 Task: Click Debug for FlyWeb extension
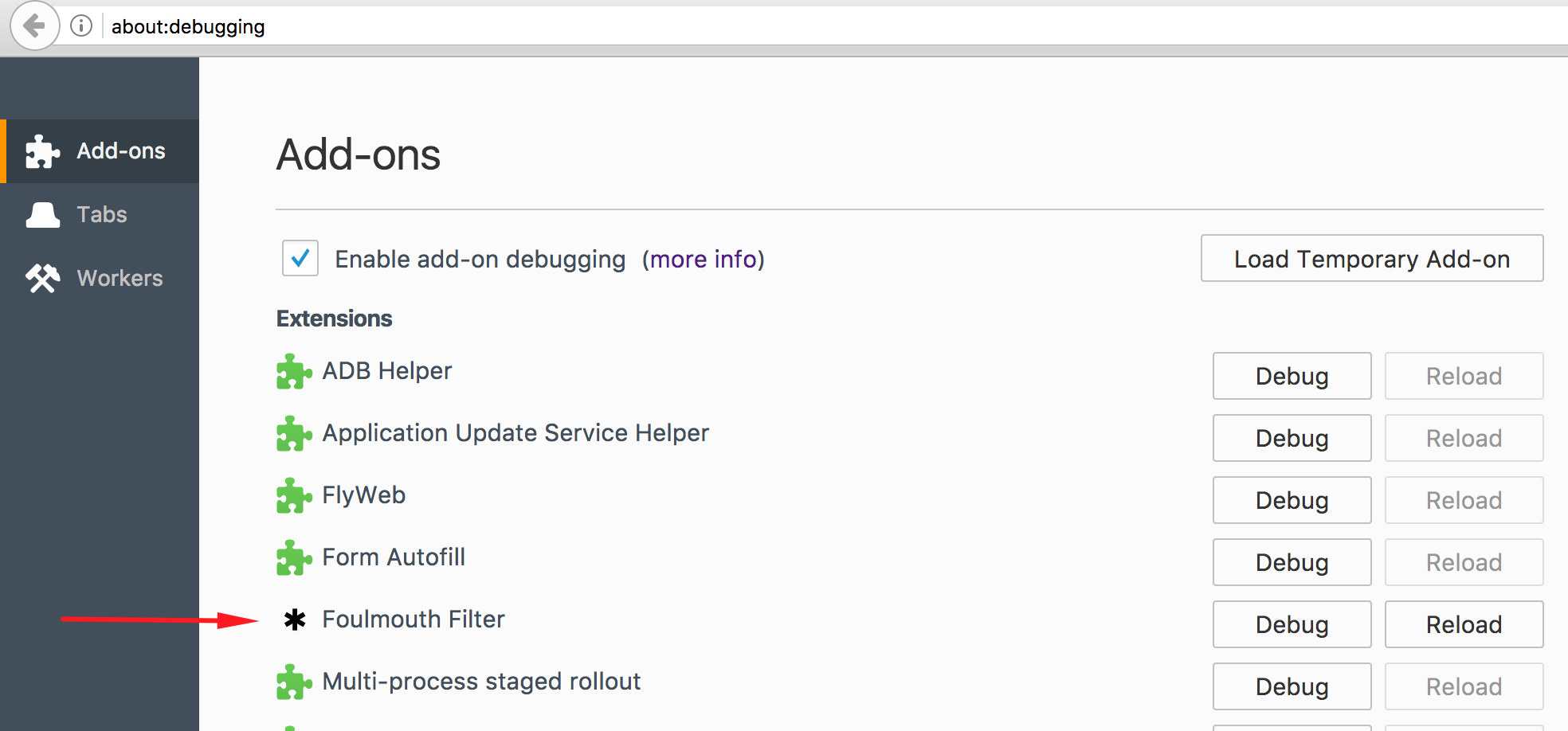click(1292, 500)
